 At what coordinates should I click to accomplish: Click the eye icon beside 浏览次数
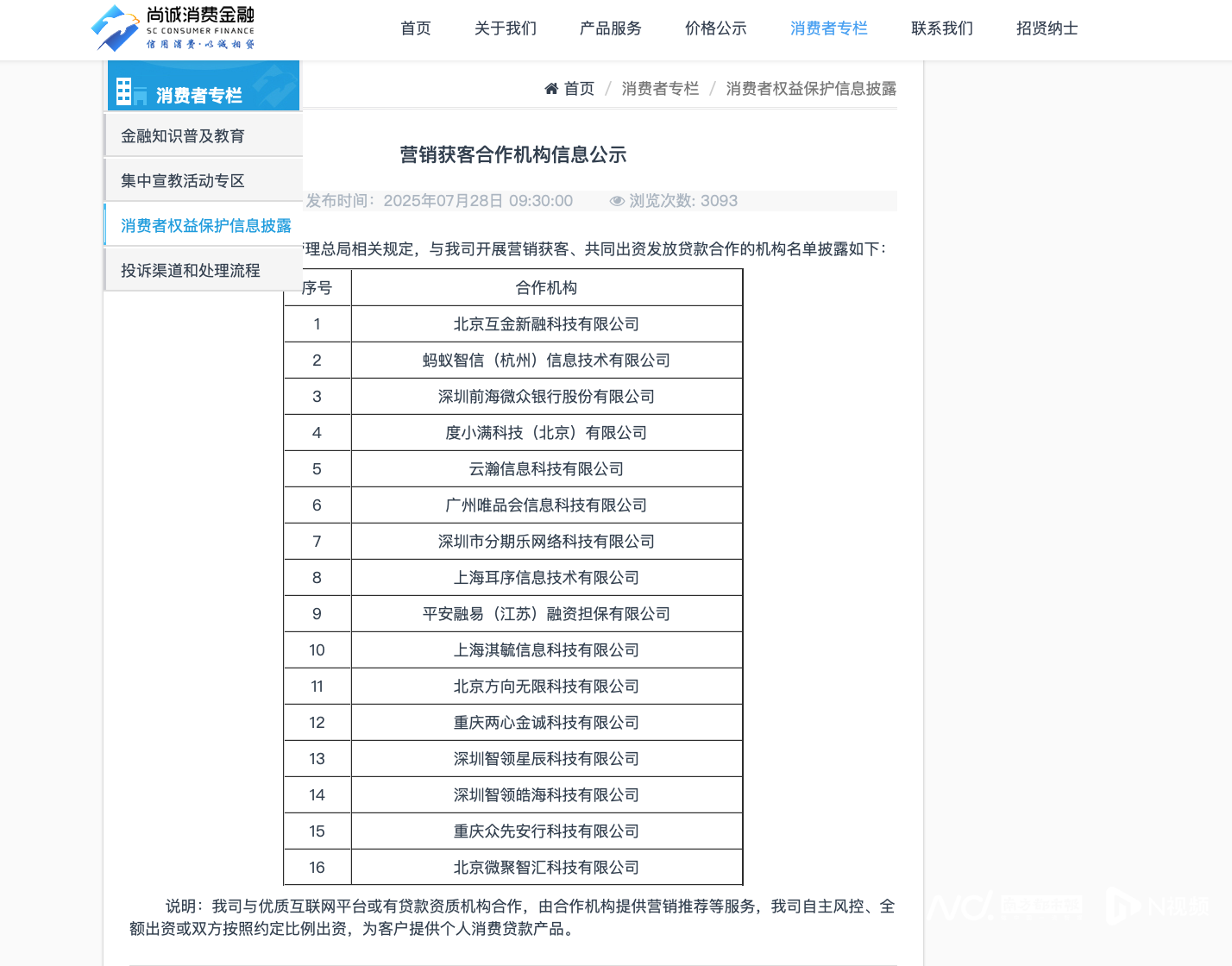click(x=617, y=201)
